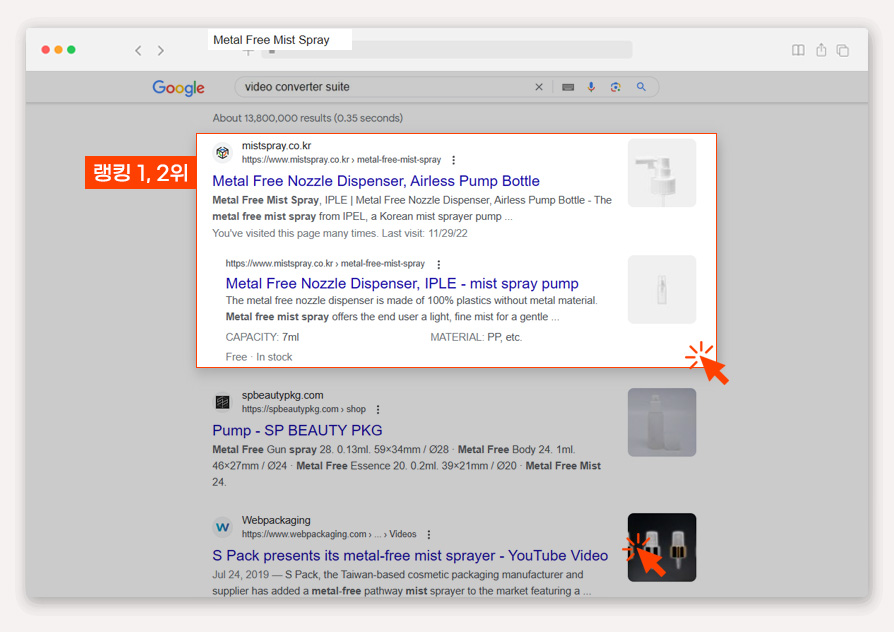
Task: Click "MATERIAL: PP, etc." text
Action: [x=476, y=337]
